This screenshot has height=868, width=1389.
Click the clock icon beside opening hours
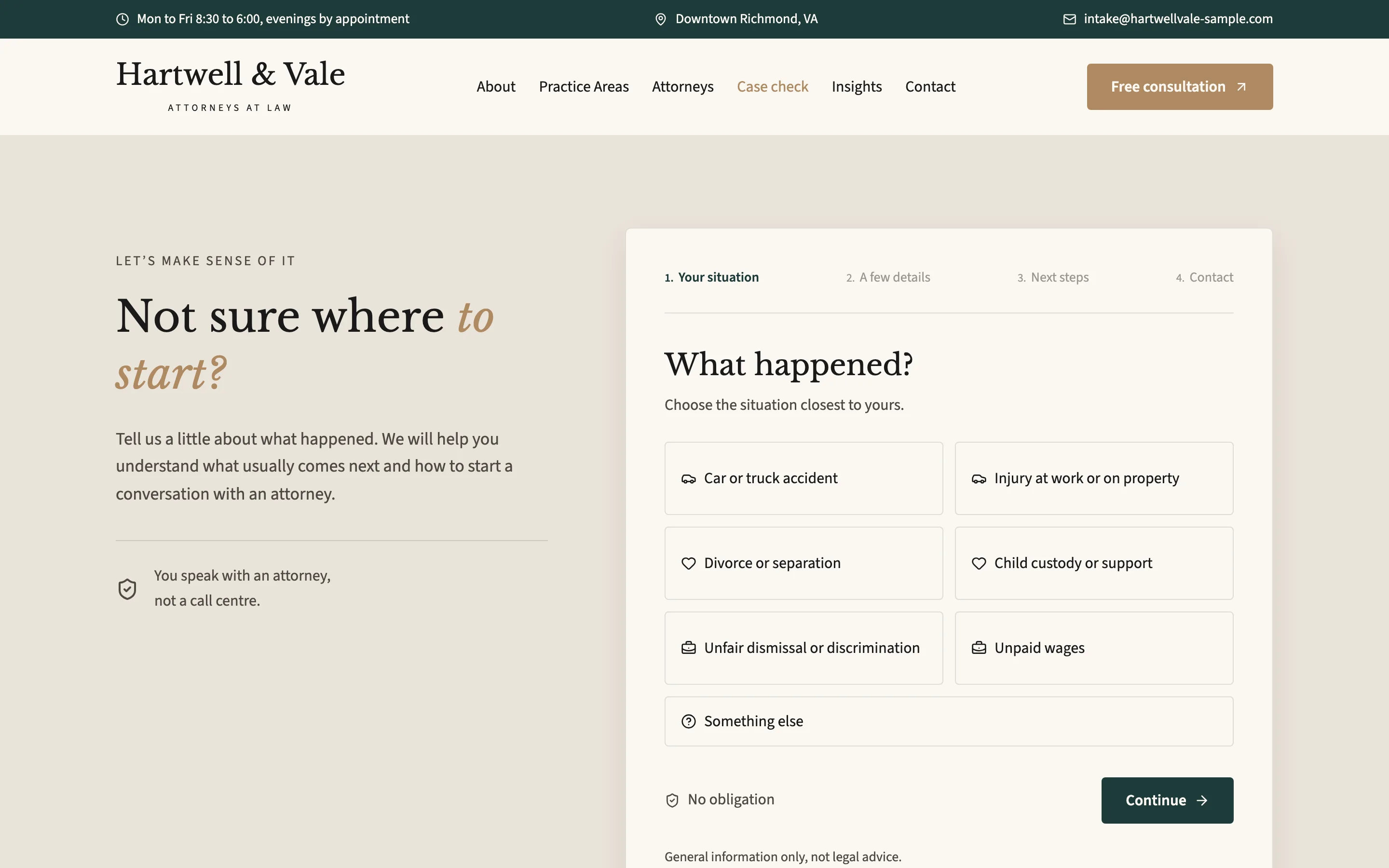[x=122, y=19]
